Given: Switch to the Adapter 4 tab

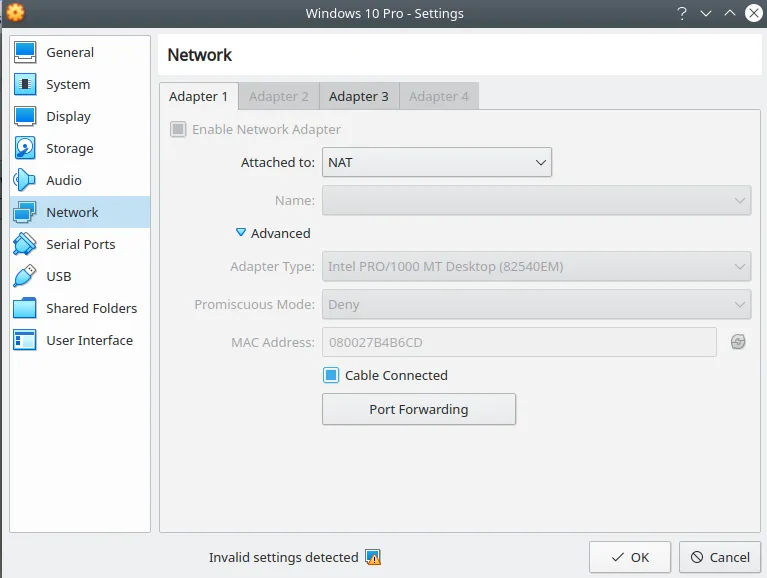Looking at the screenshot, I should tap(439, 96).
